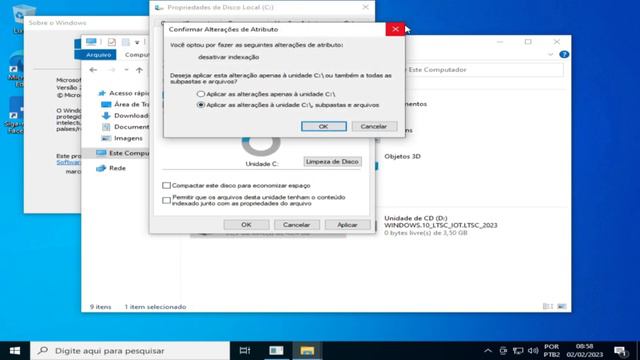This screenshot has height=360, width=640.
Task: Open clock and date 08:58 in taskbar
Action: (x=585, y=351)
